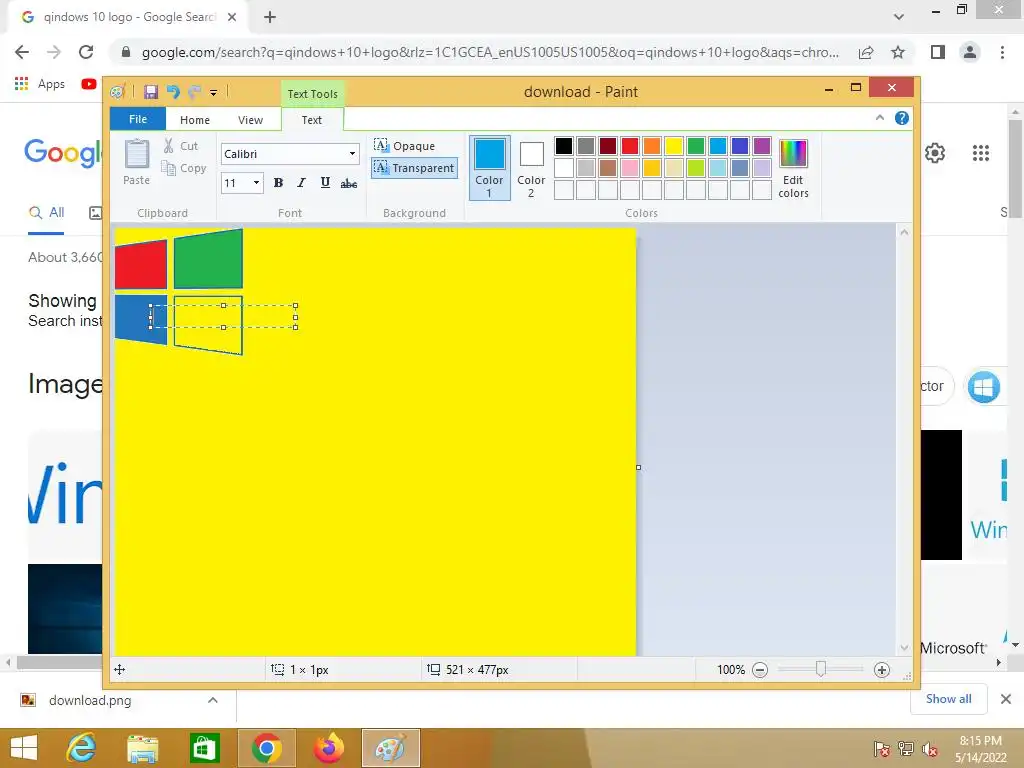Viewport: 1024px width, 768px height.
Task: Close the Chrome downloads bar
Action: coord(1006,699)
